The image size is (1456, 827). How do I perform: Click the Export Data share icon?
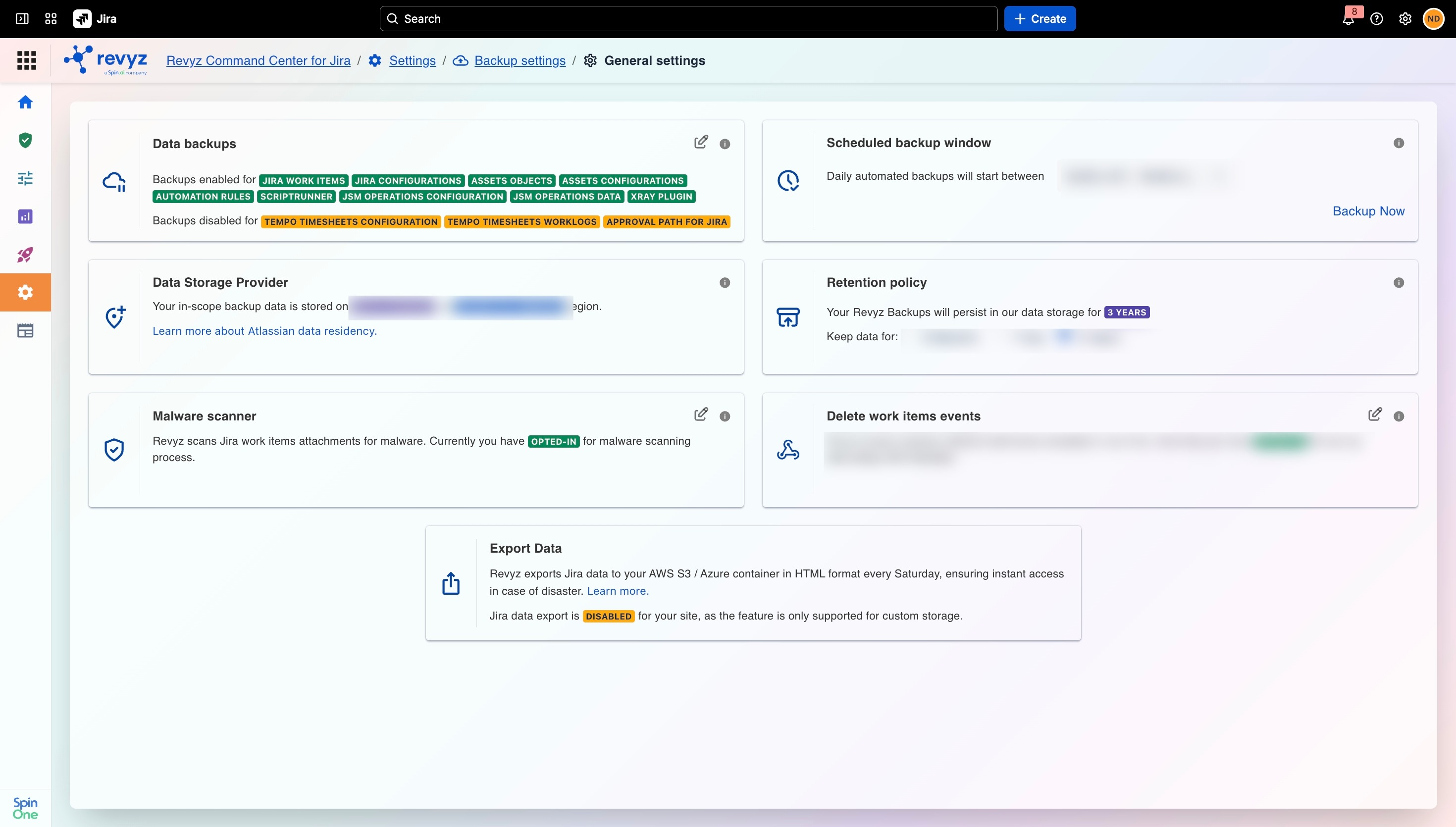point(451,583)
